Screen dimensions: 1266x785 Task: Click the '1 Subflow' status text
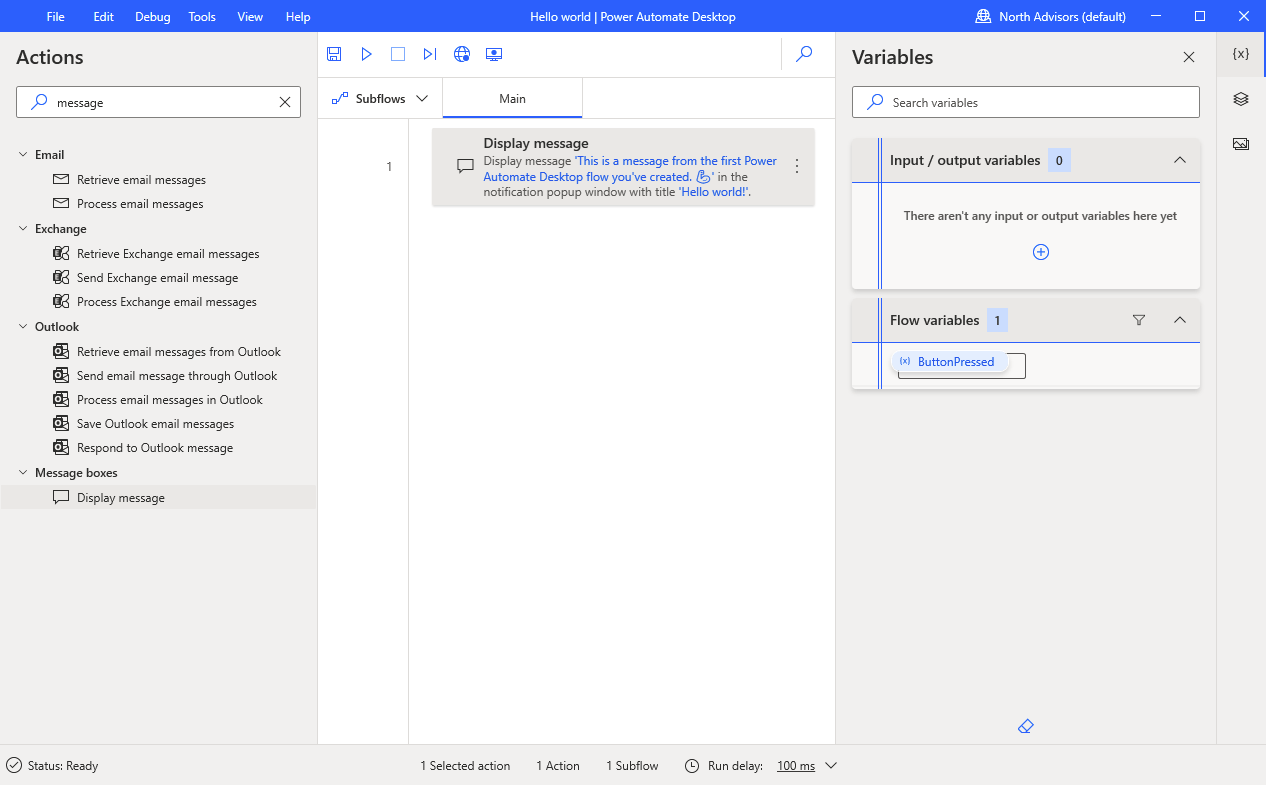click(632, 766)
